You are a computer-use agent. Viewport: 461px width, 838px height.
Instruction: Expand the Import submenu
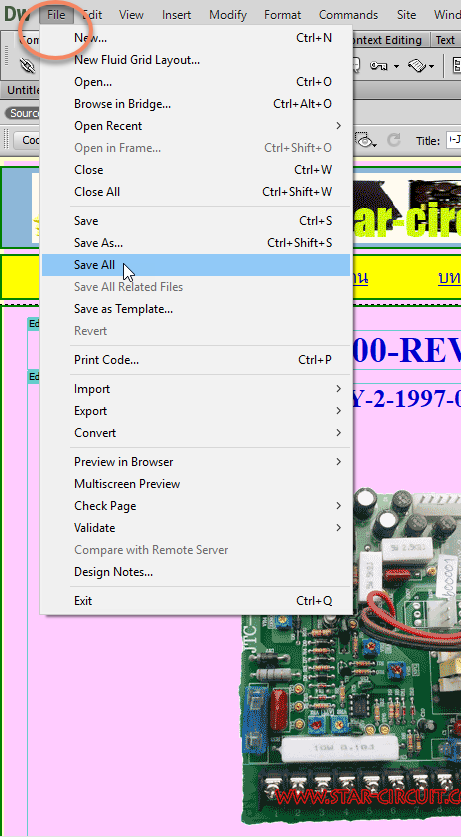(196, 389)
